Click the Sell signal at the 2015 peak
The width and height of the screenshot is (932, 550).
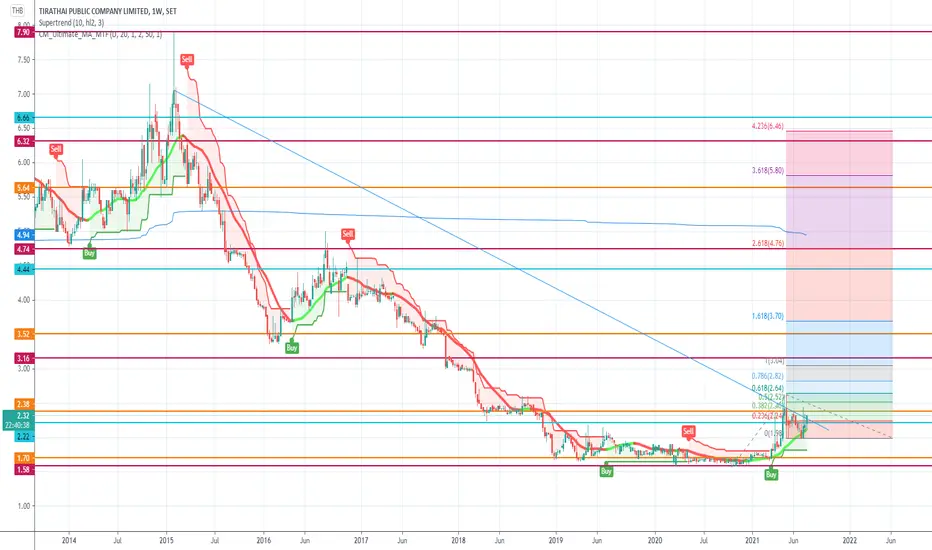pos(187,59)
